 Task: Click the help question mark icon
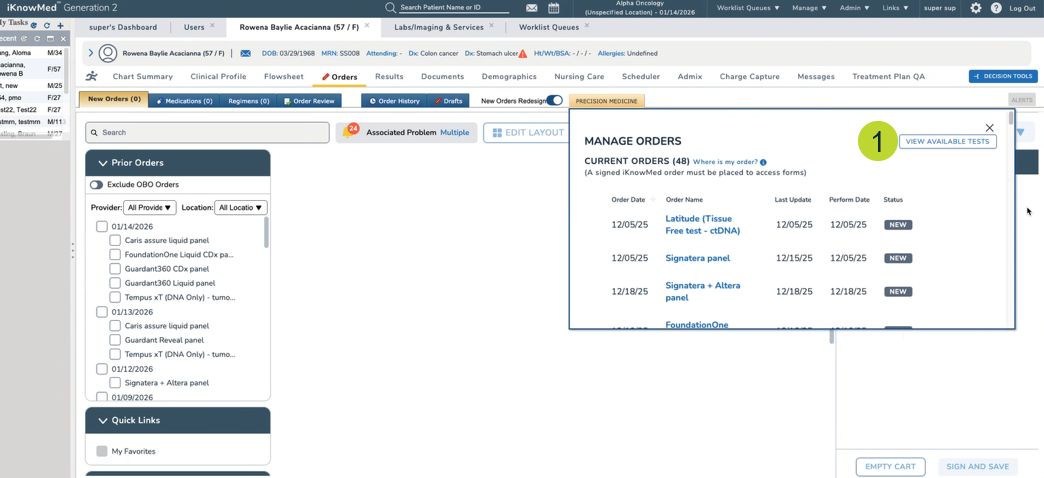996,8
